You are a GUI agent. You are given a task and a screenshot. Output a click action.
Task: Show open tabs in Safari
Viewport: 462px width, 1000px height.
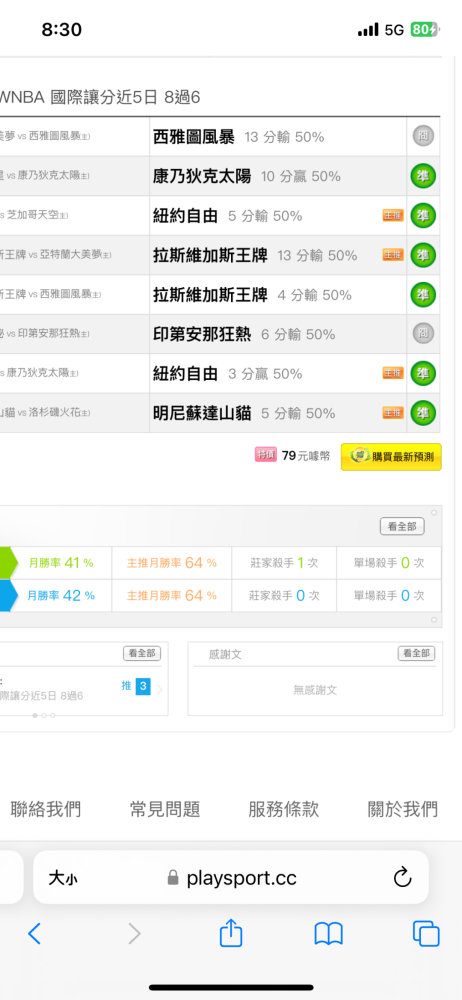coord(426,934)
